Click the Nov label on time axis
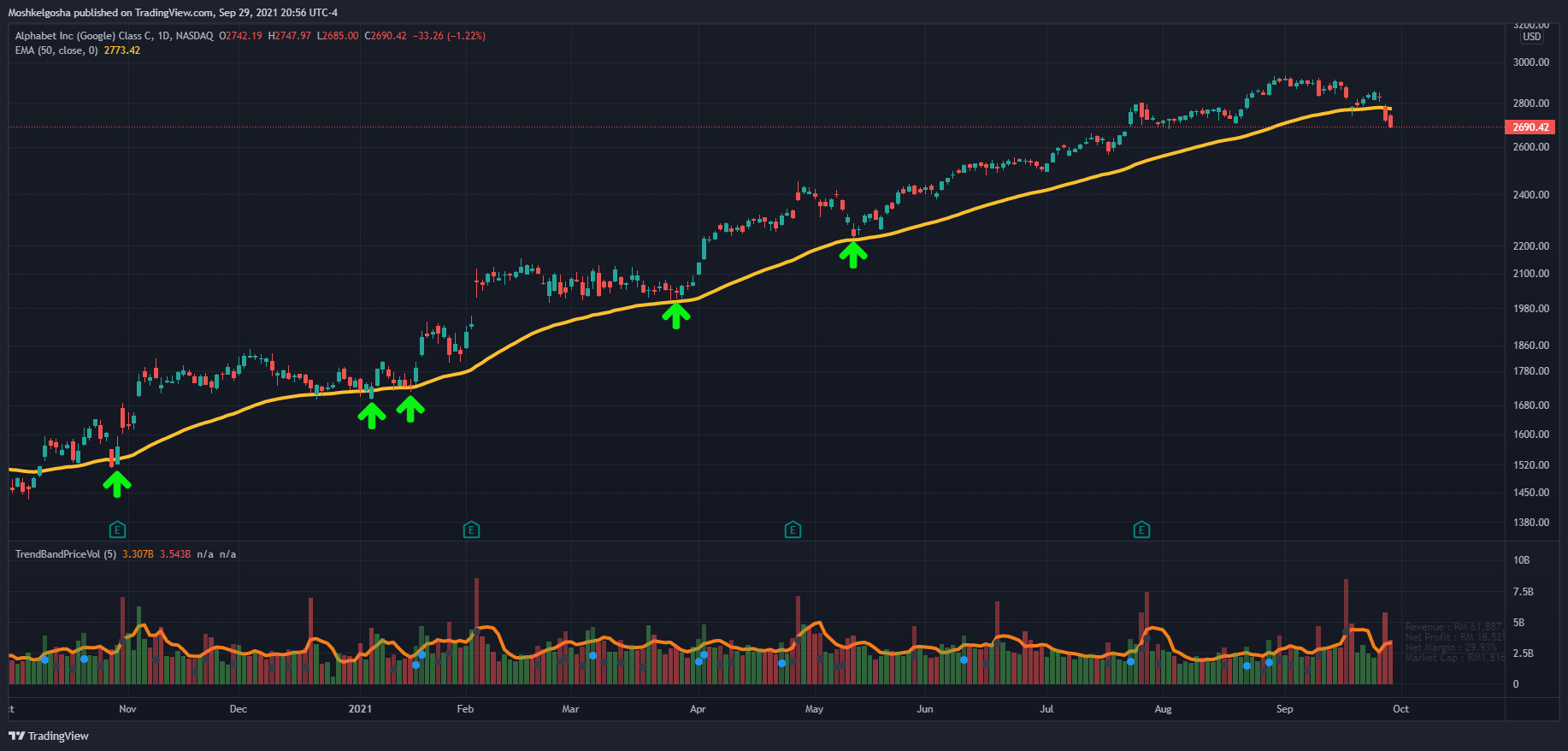The height and width of the screenshot is (751, 1568). click(x=127, y=709)
